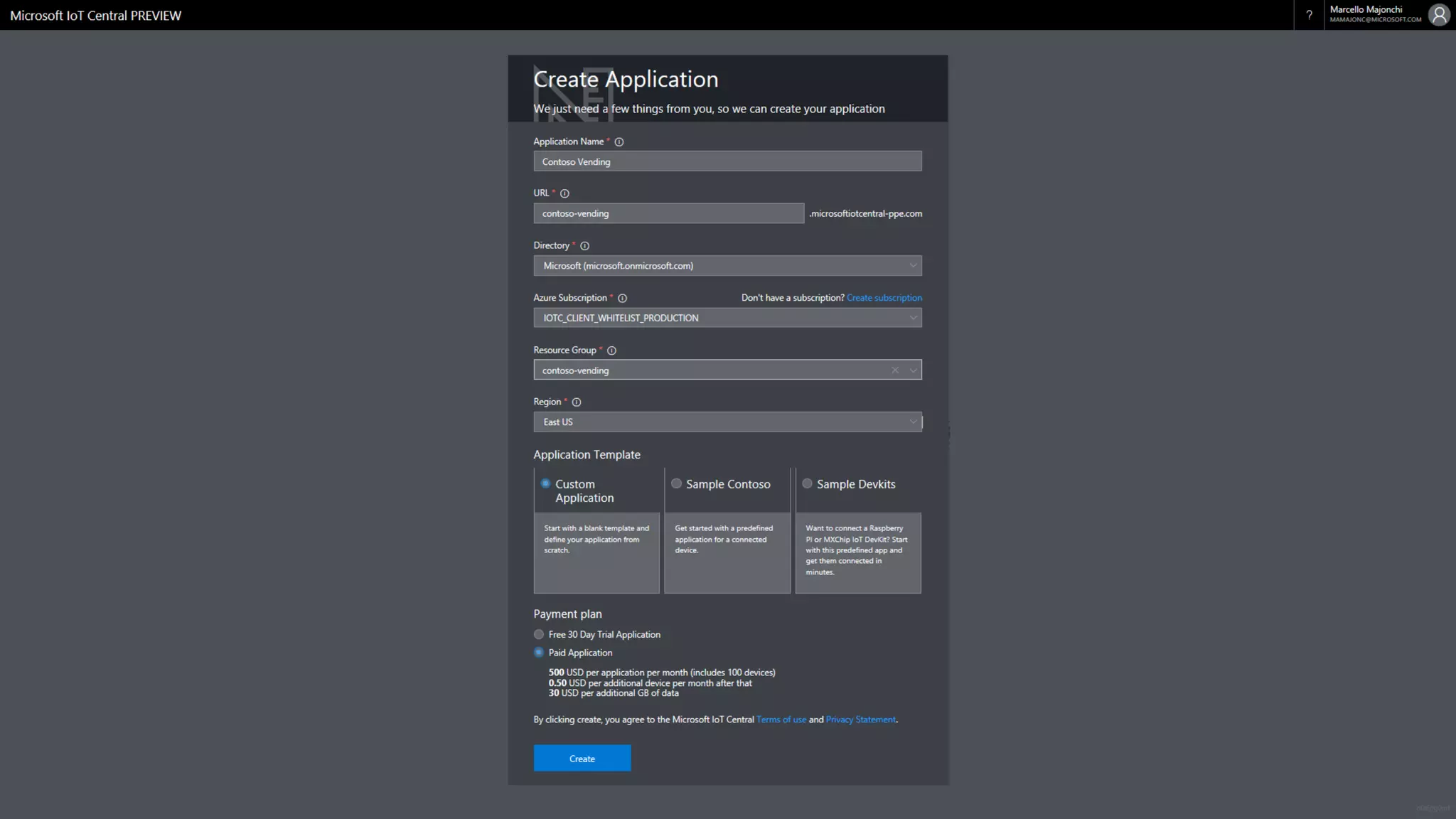
Task: Clear Resource Group with the X icon
Action: tap(895, 370)
